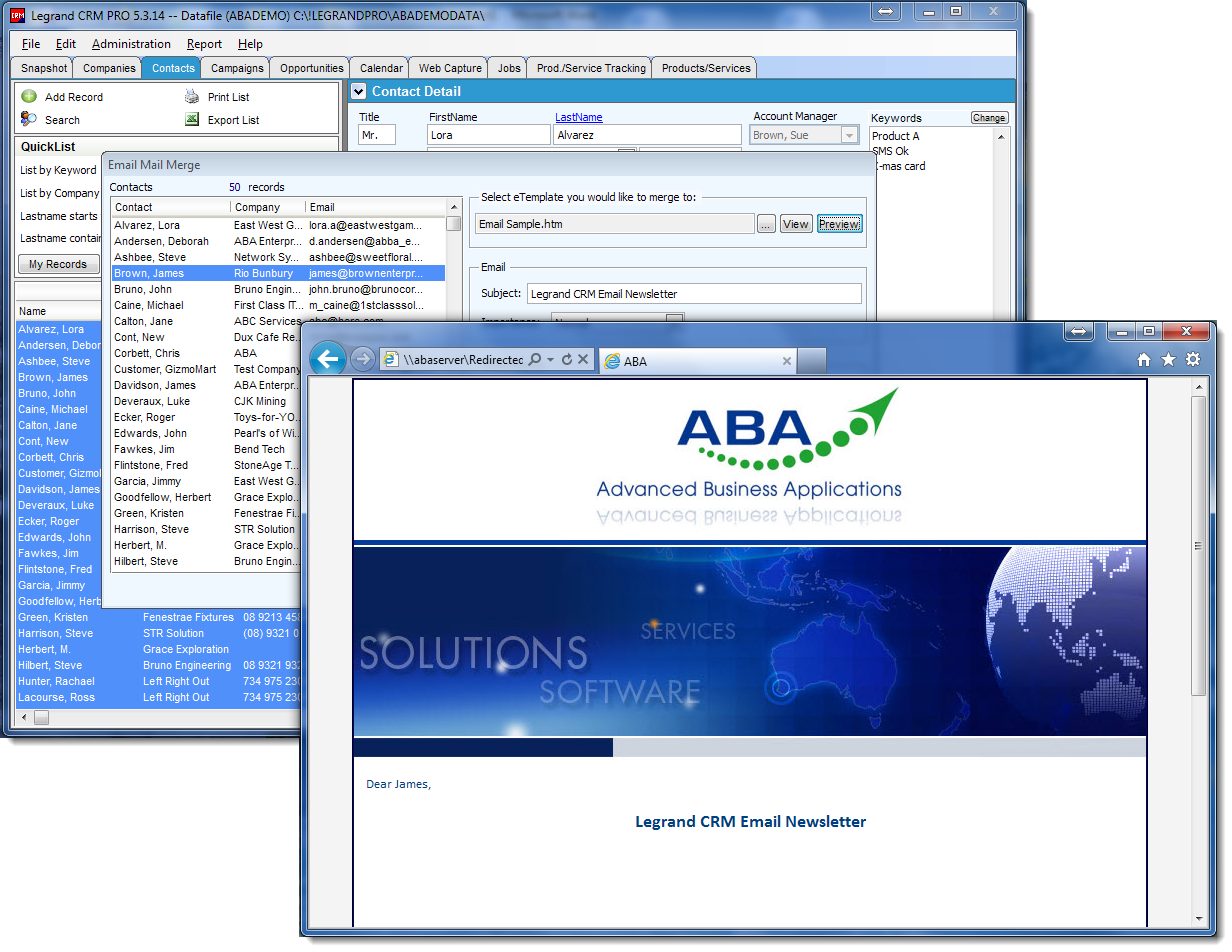This screenshot has height=952, width=1232.
Task: Open the Report menu
Action: pos(204,44)
